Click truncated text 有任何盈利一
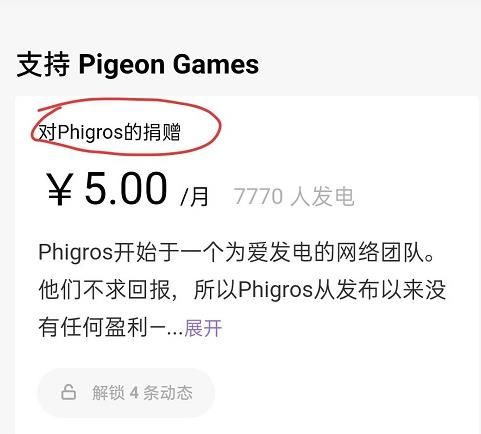Screen dimensions: 481x434 click(102, 328)
